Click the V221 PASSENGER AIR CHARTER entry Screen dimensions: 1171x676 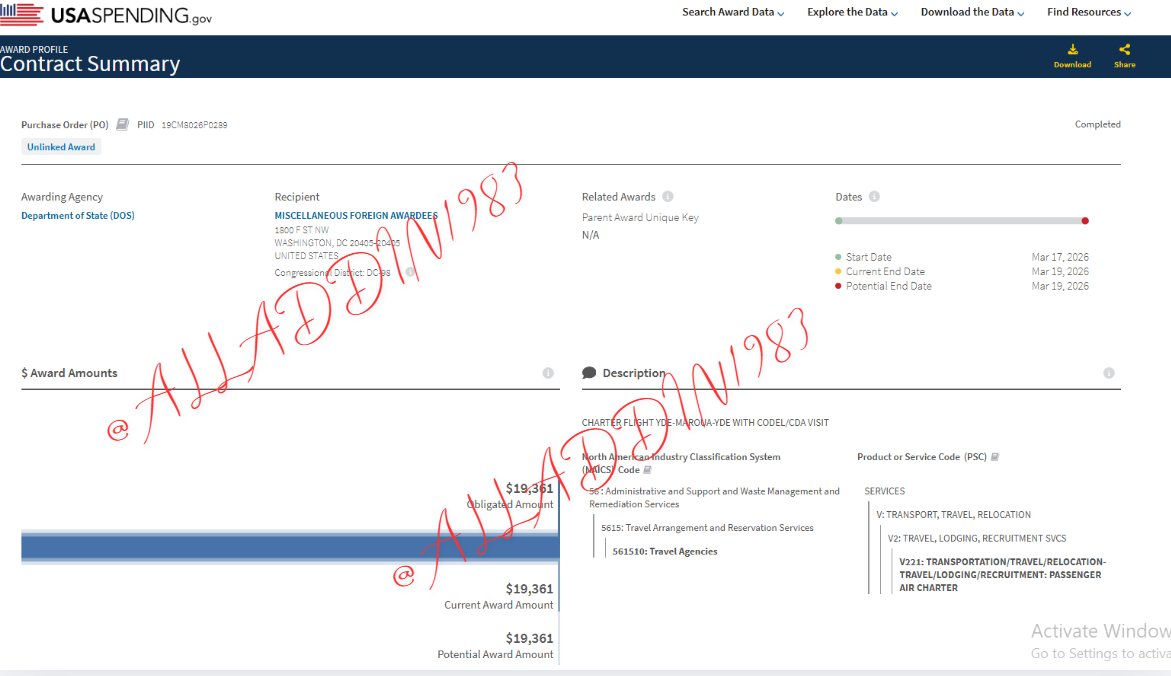pos(1002,574)
